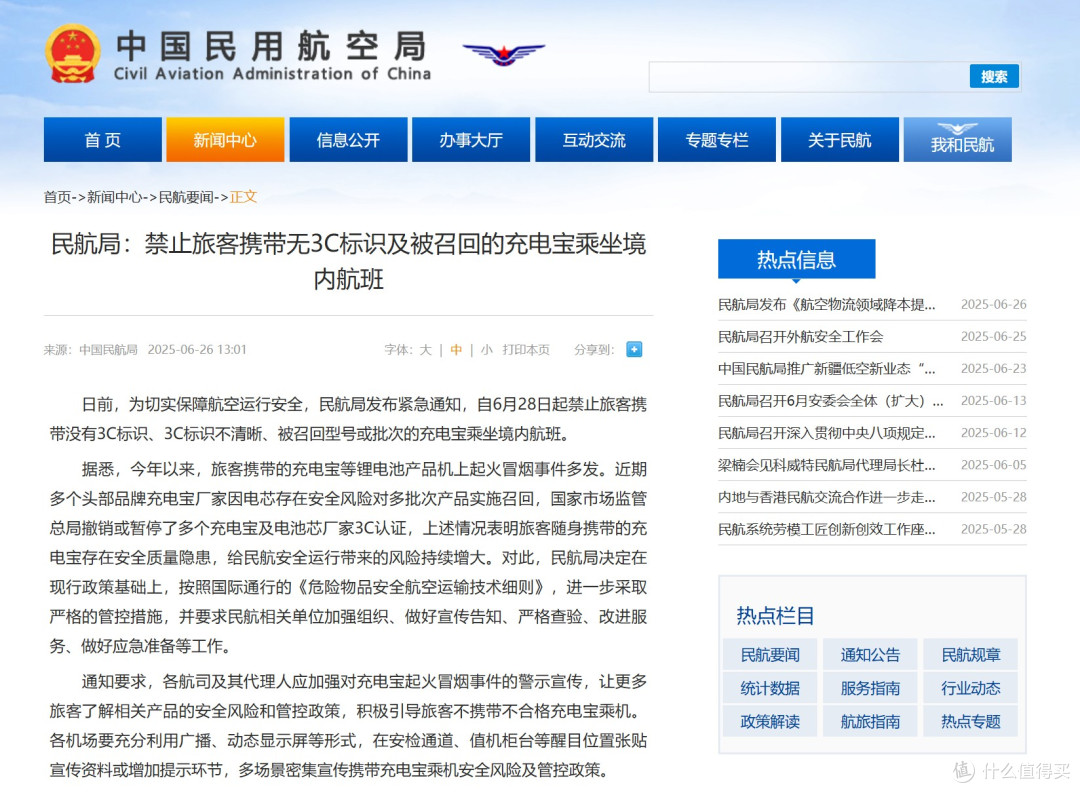Focus the search input field
This screenshot has height=793, width=1080.
(809, 76)
